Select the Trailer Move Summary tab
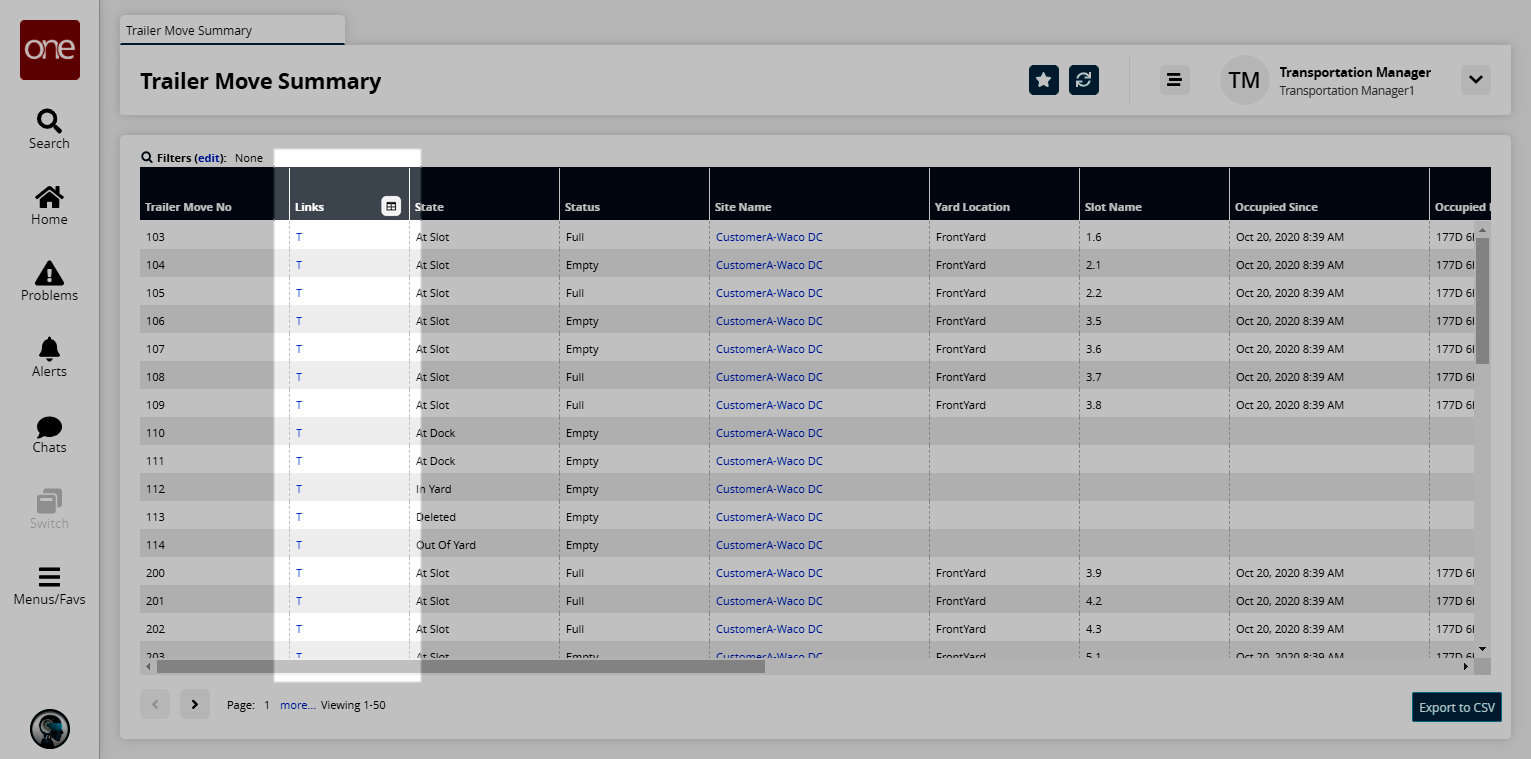 [x=232, y=30]
